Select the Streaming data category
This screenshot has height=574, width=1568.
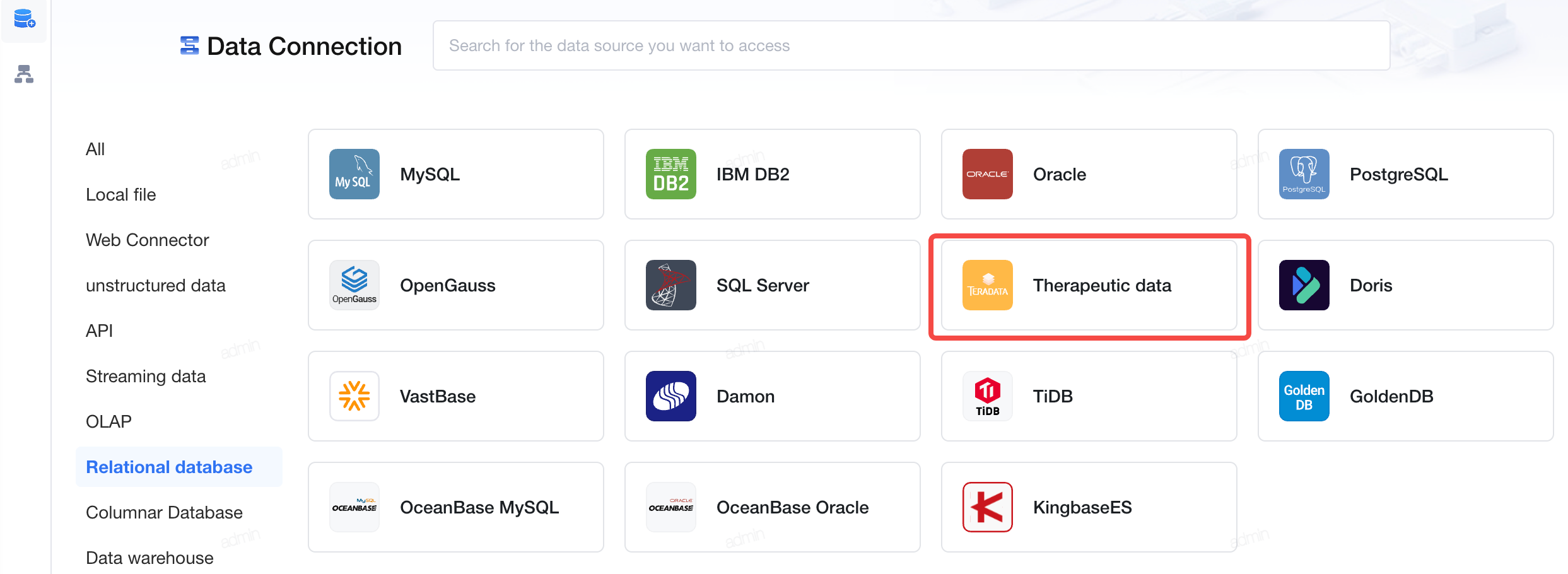click(146, 377)
